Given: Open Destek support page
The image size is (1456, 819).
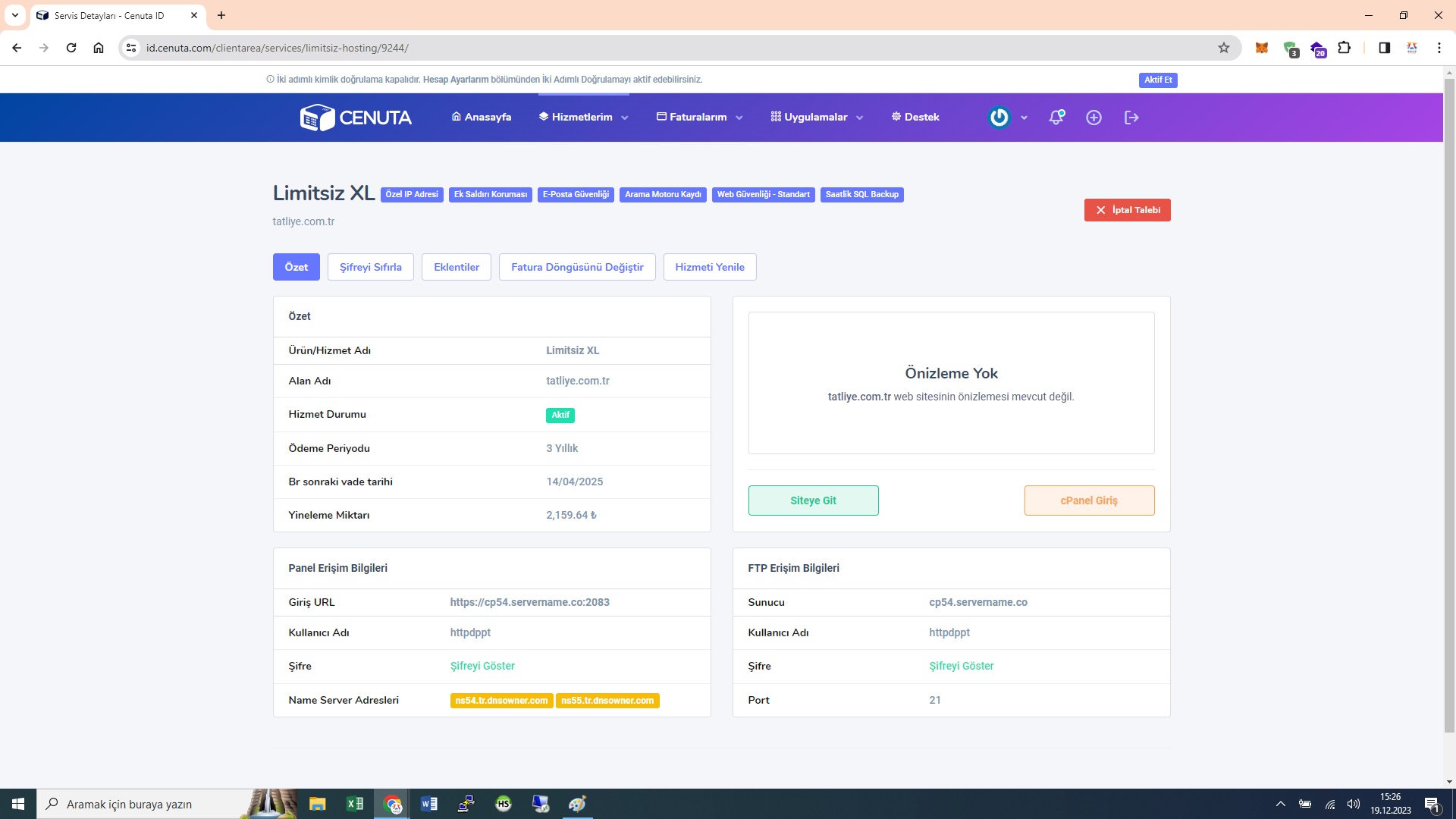Looking at the screenshot, I should [915, 118].
